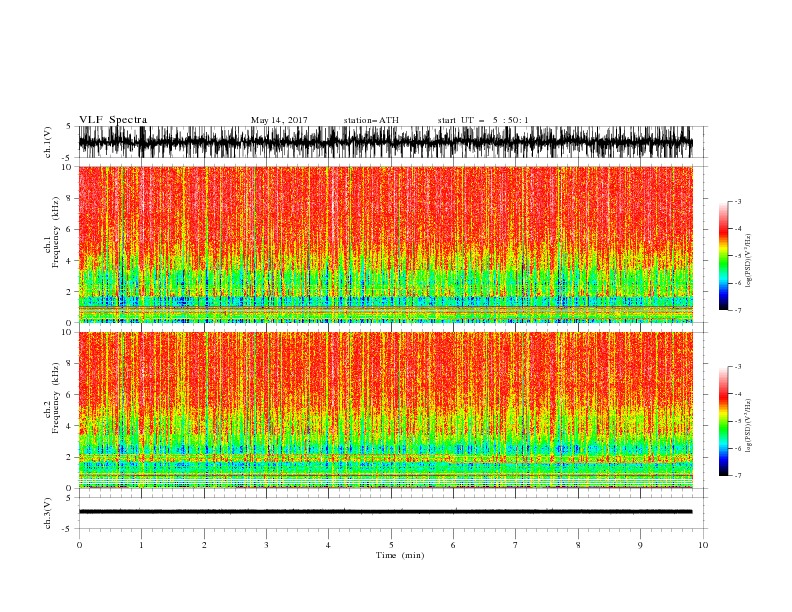Click the "8" kHz tick on ch.1 frequency axis

click(x=70, y=198)
